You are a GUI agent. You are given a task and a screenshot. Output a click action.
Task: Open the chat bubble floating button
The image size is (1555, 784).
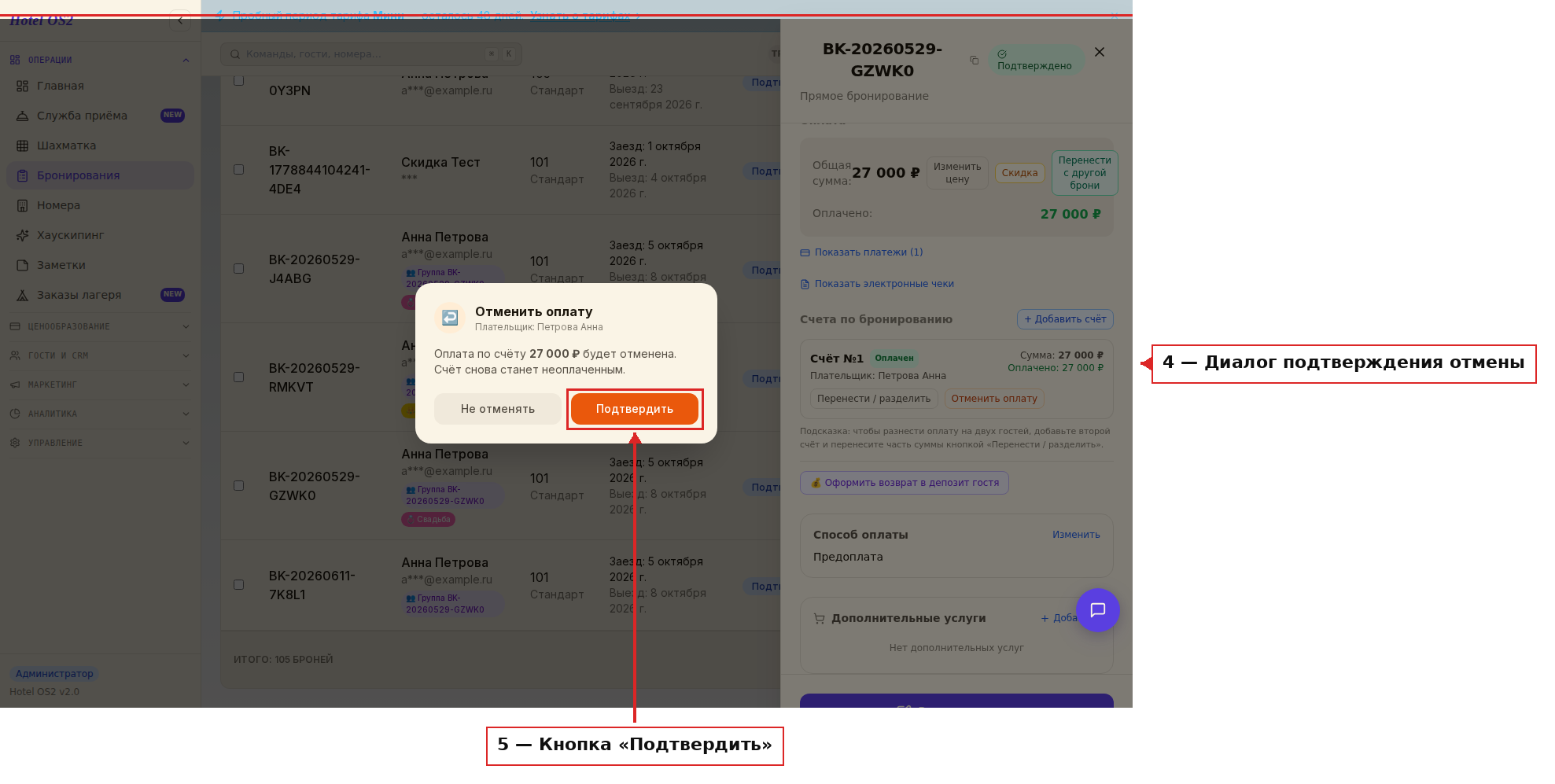[1098, 610]
